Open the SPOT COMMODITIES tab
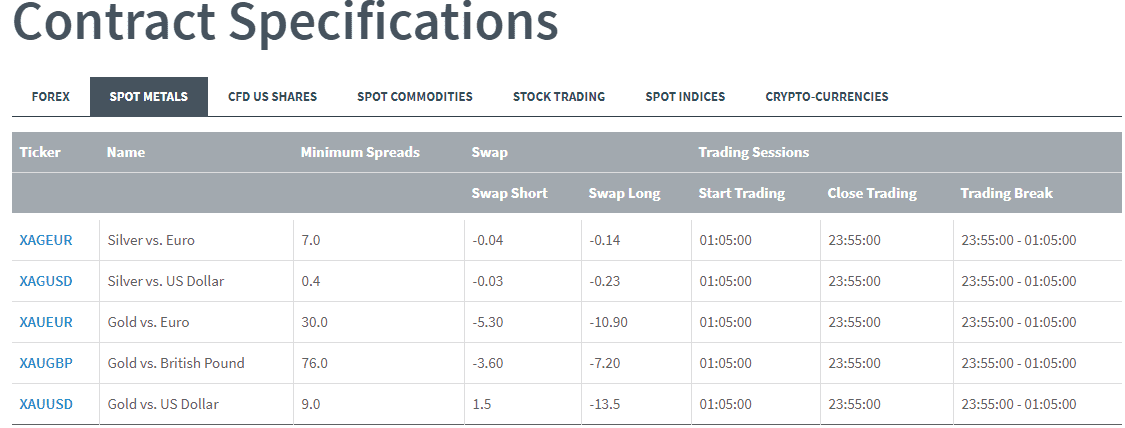1125x428 pixels. (415, 97)
